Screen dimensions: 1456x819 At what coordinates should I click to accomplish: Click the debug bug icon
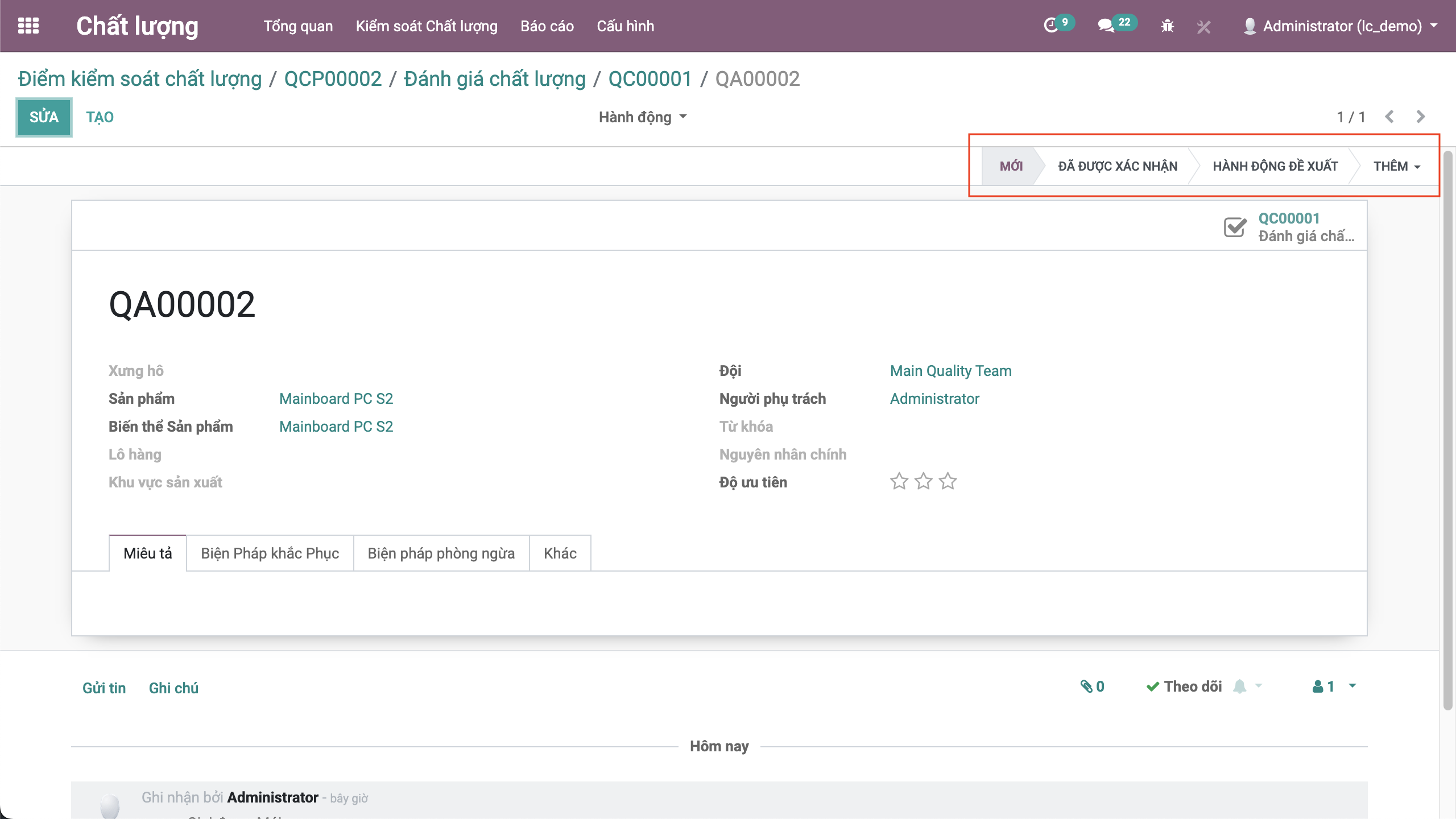click(1167, 26)
